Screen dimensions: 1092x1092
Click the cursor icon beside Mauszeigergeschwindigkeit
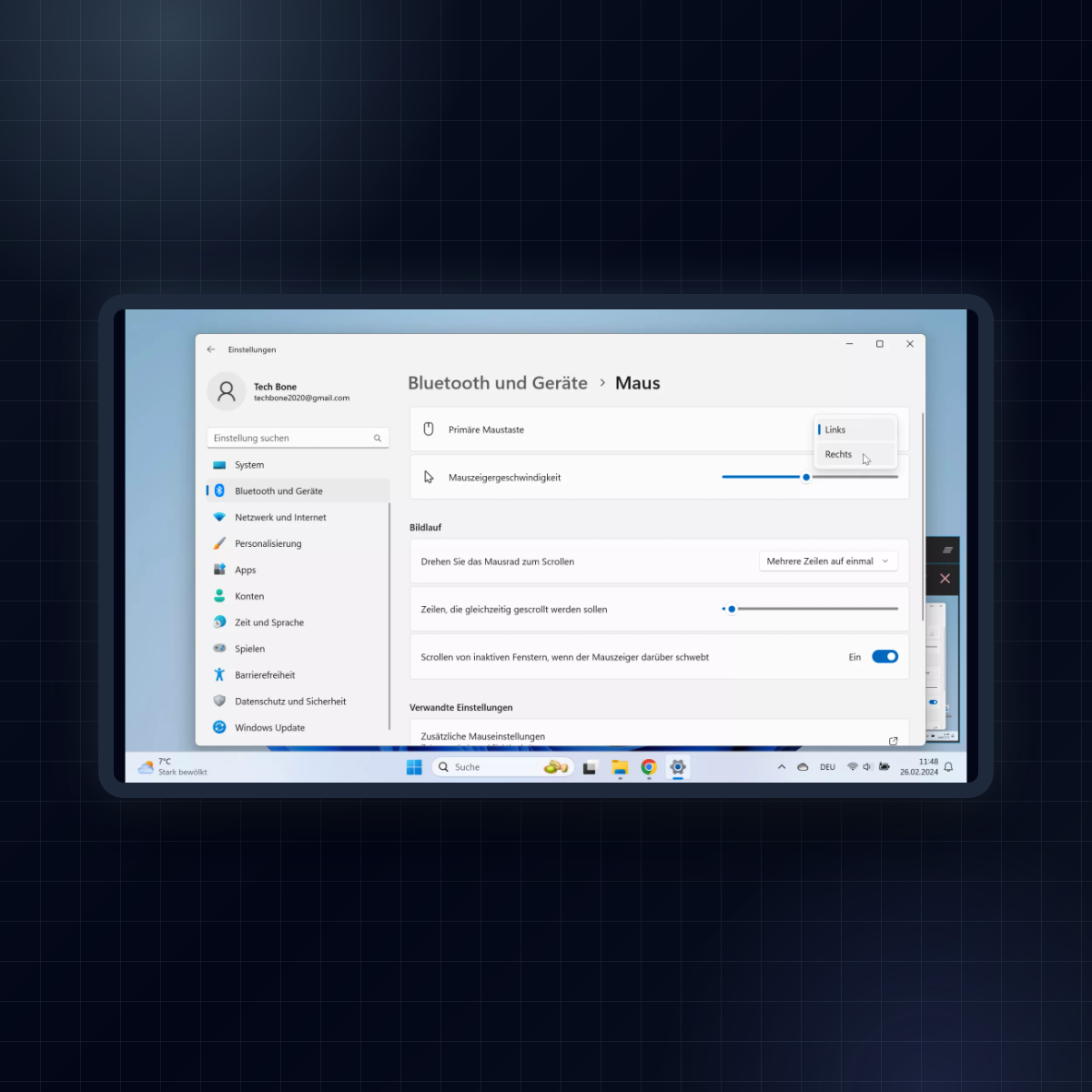(x=429, y=478)
